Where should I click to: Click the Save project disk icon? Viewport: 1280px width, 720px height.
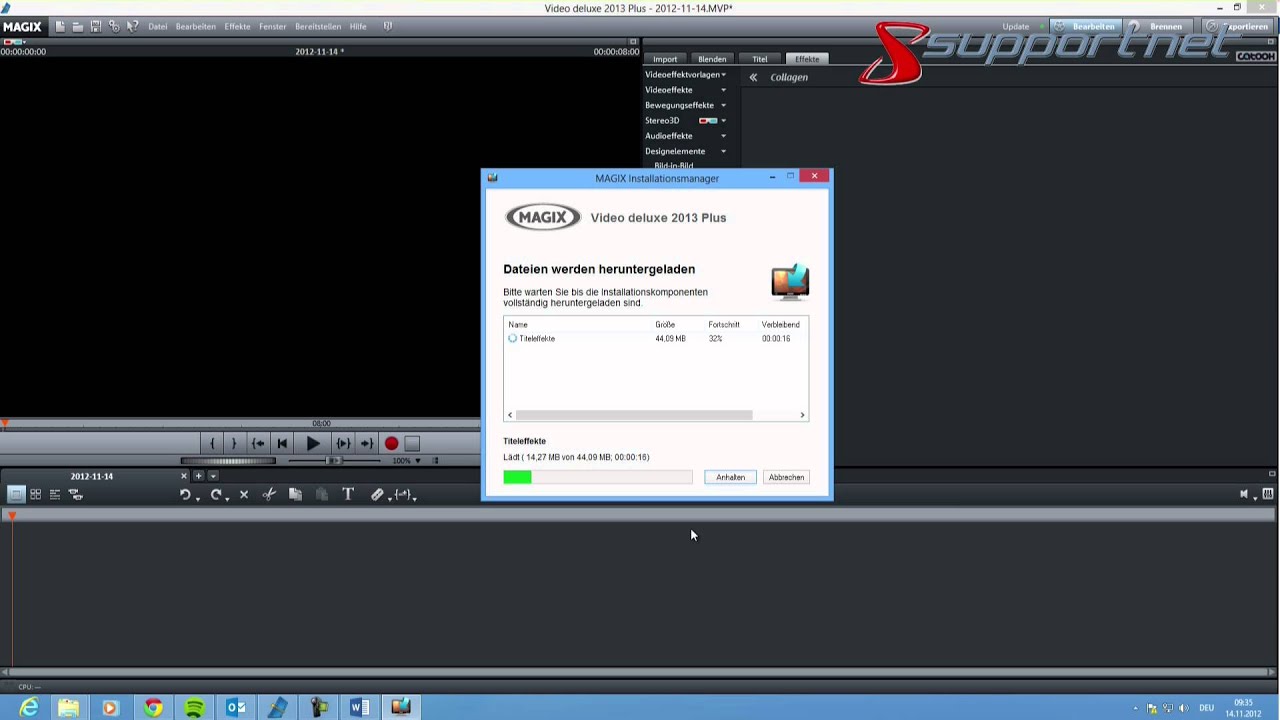pyautogui.click(x=95, y=26)
